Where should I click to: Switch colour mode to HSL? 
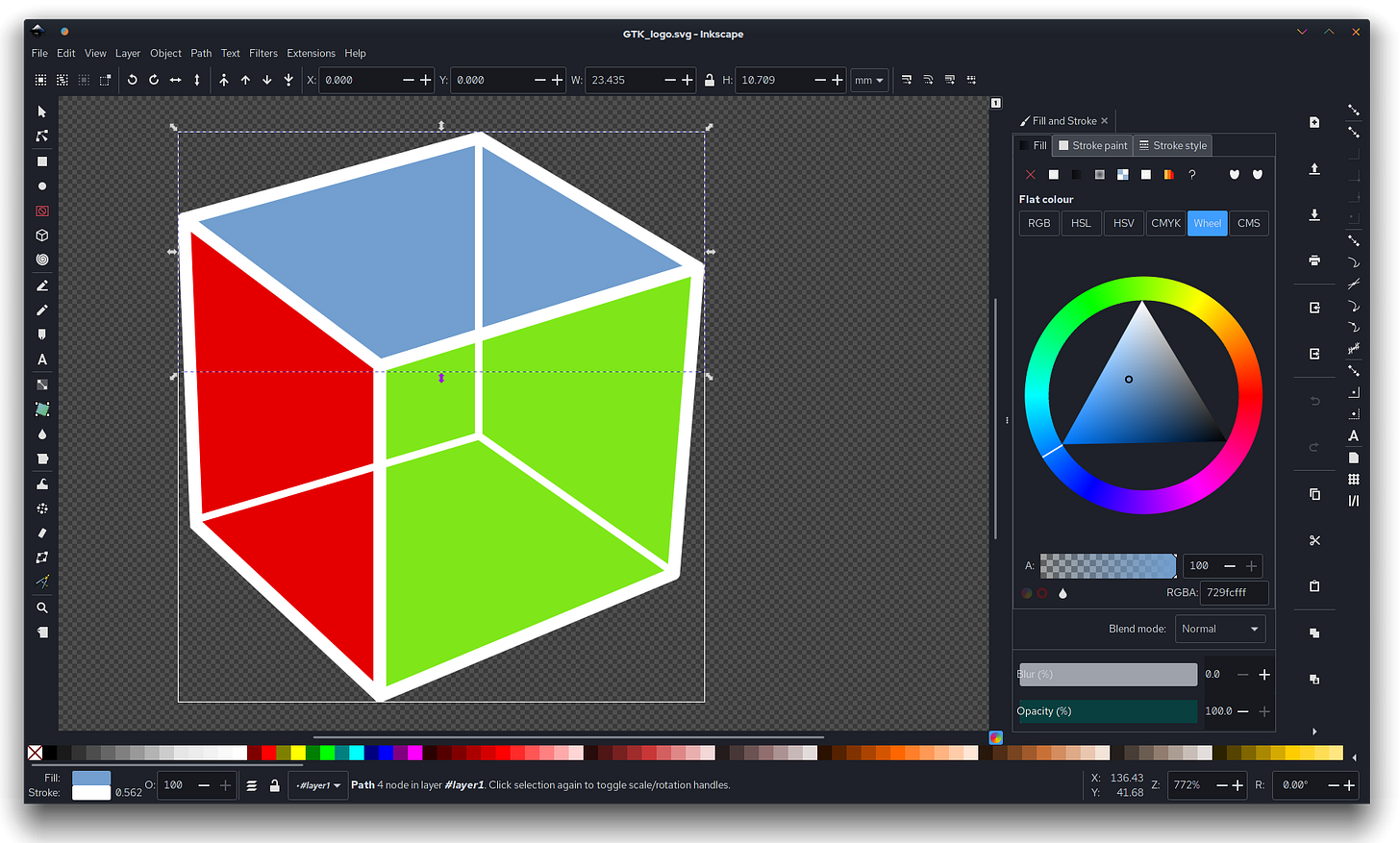[x=1081, y=223]
